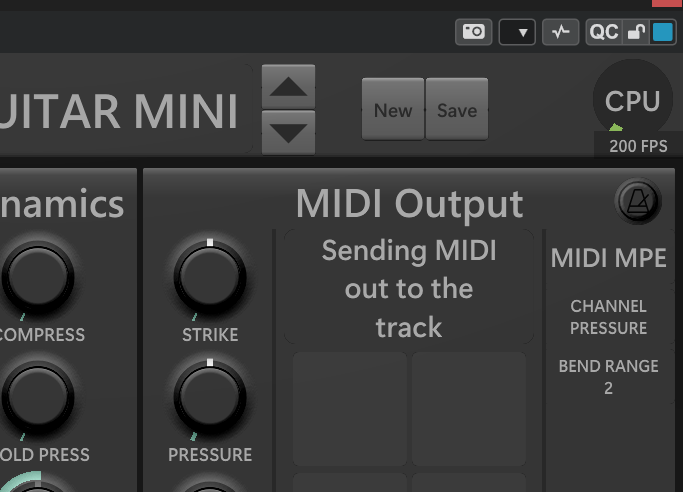Select the MIDI MPE mode label
683x492 pixels.
[x=608, y=259]
